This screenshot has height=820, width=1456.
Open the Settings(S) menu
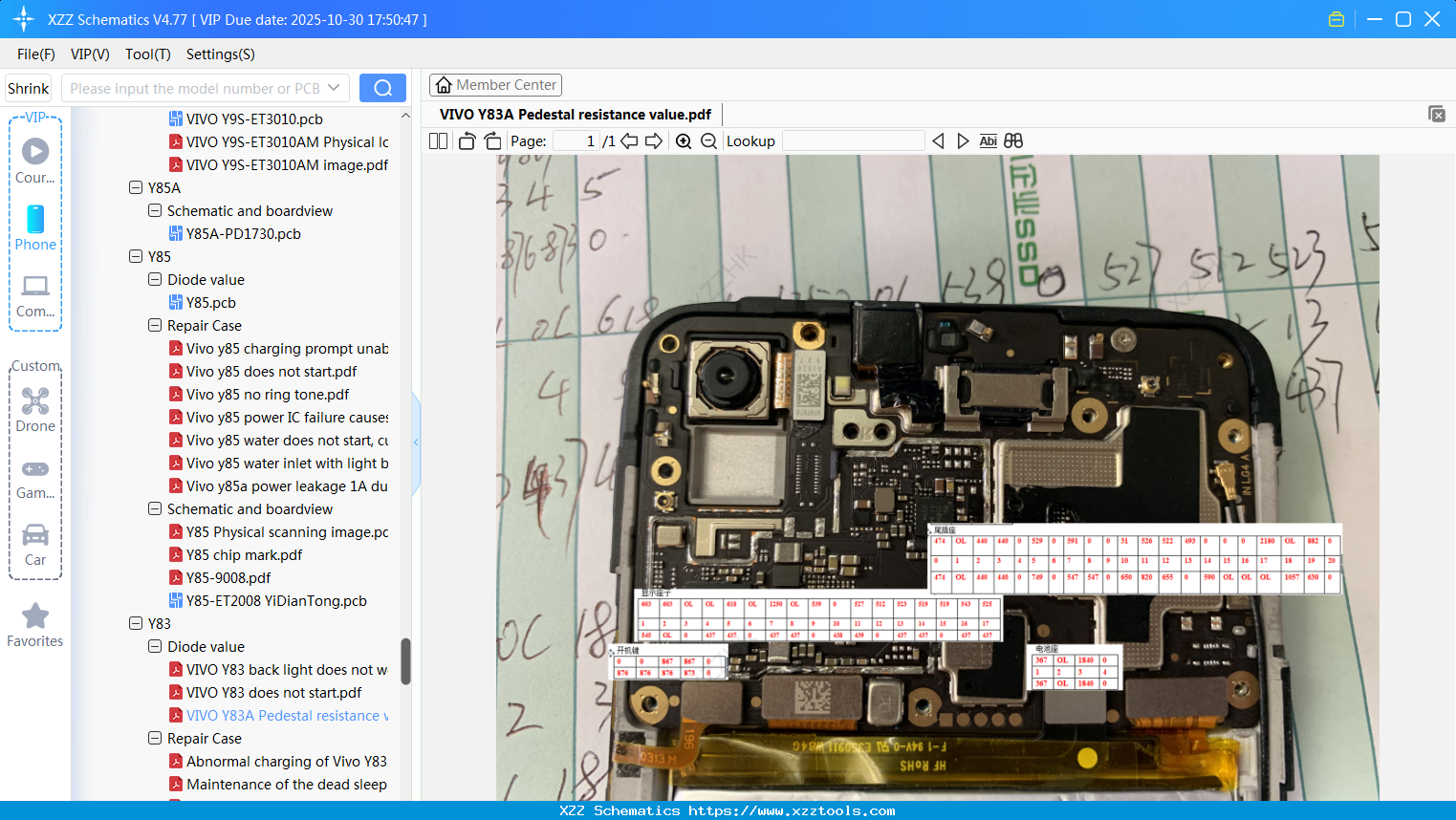coord(221,54)
